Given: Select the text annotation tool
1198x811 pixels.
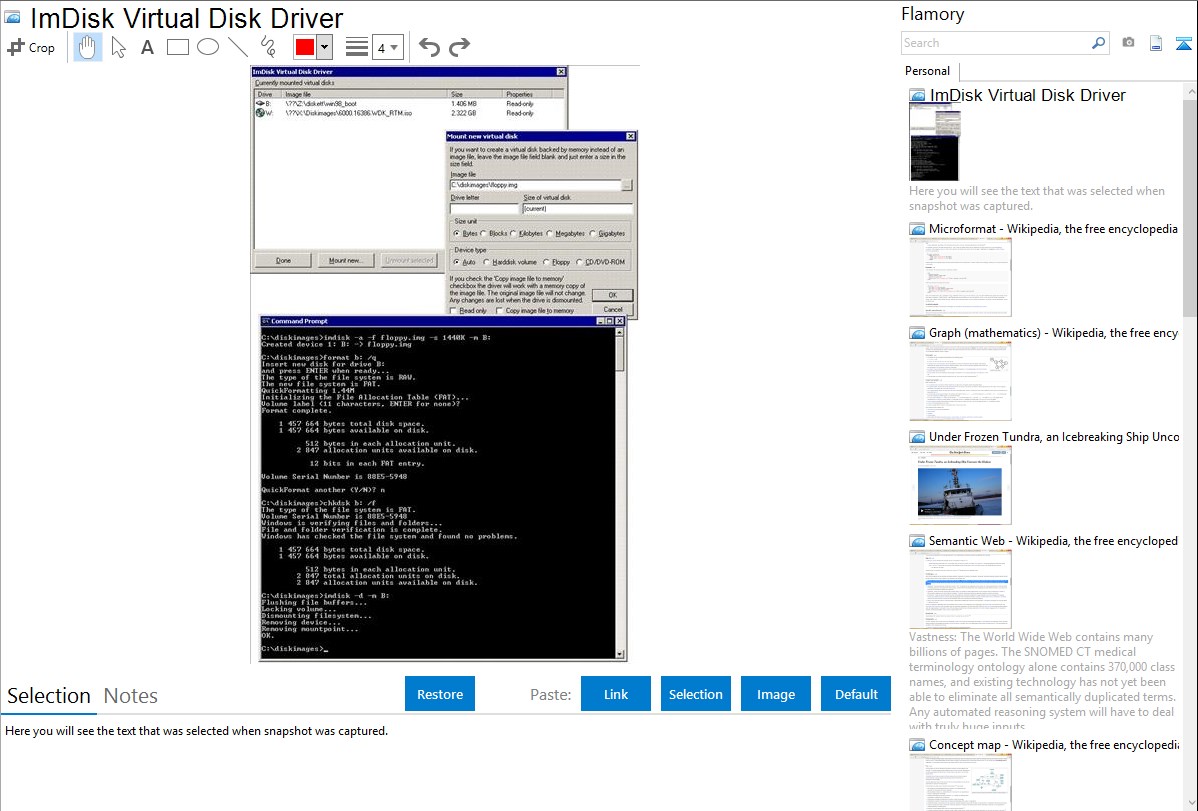Looking at the screenshot, I should coord(147,47).
